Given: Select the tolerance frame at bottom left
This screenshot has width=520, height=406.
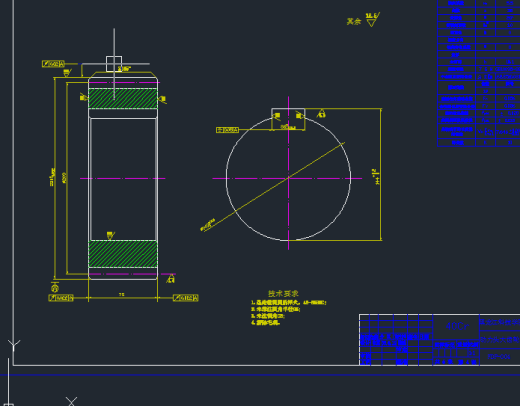Looking at the screenshot, I should point(61,298).
